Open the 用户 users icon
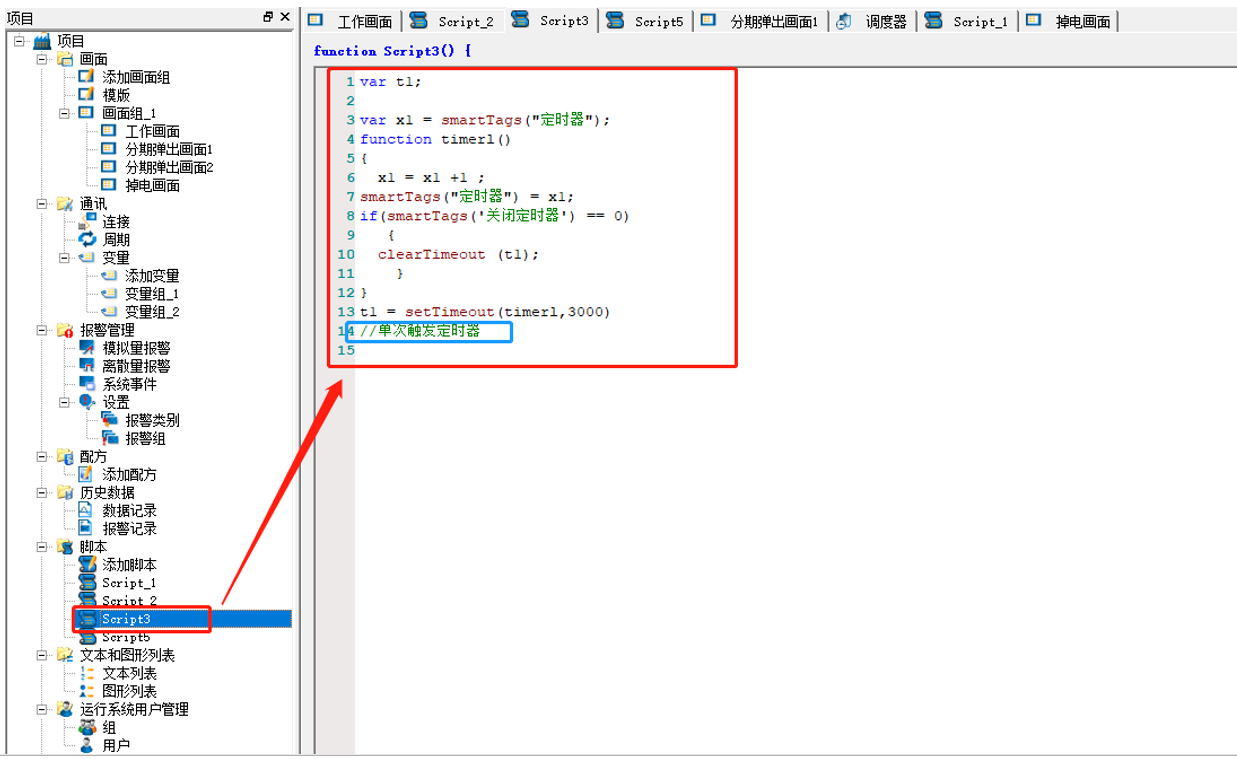Viewport: 1237px width, 759px height. pos(88,745)
